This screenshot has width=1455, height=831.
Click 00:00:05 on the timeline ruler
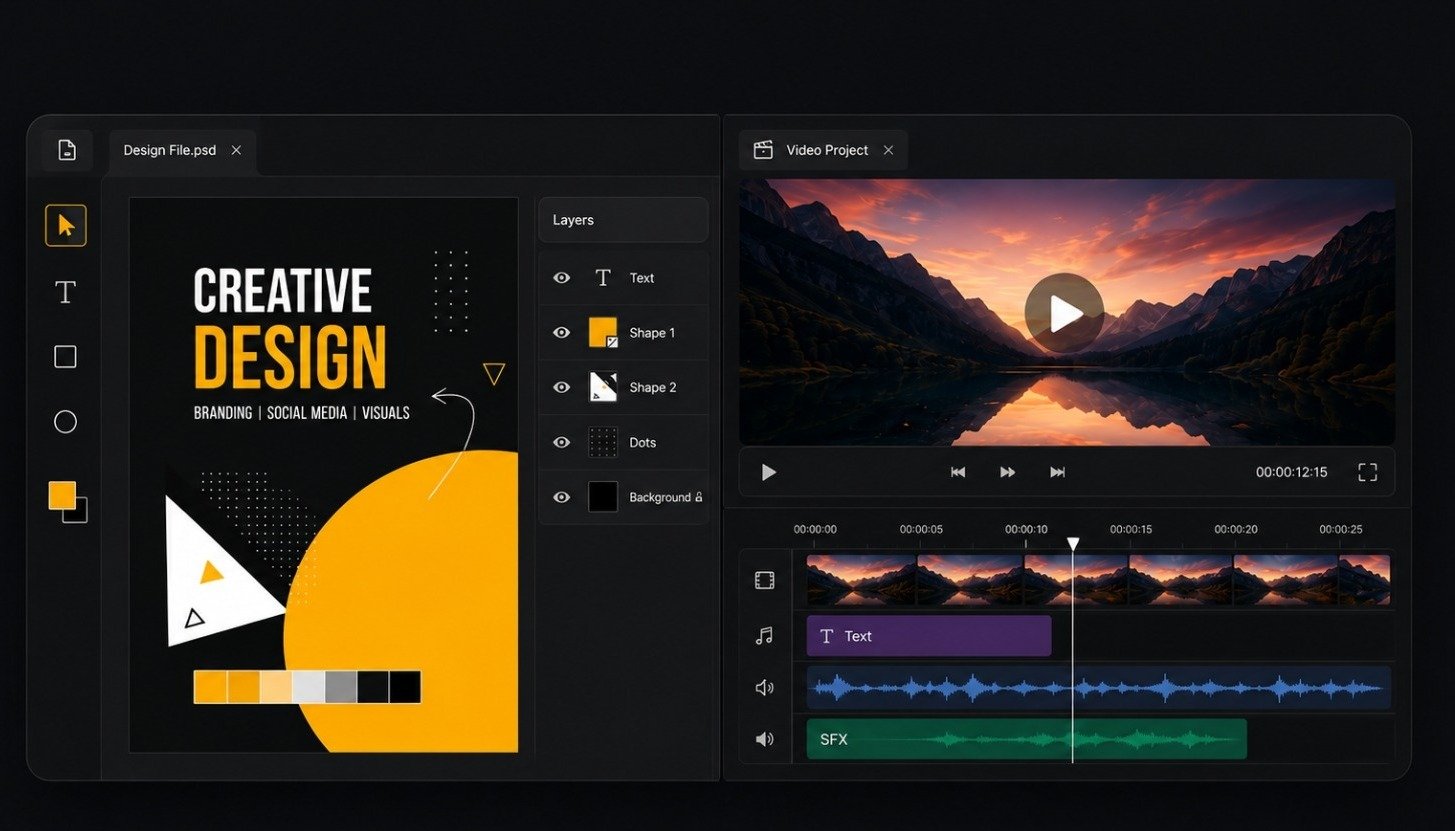click(921, 529)
